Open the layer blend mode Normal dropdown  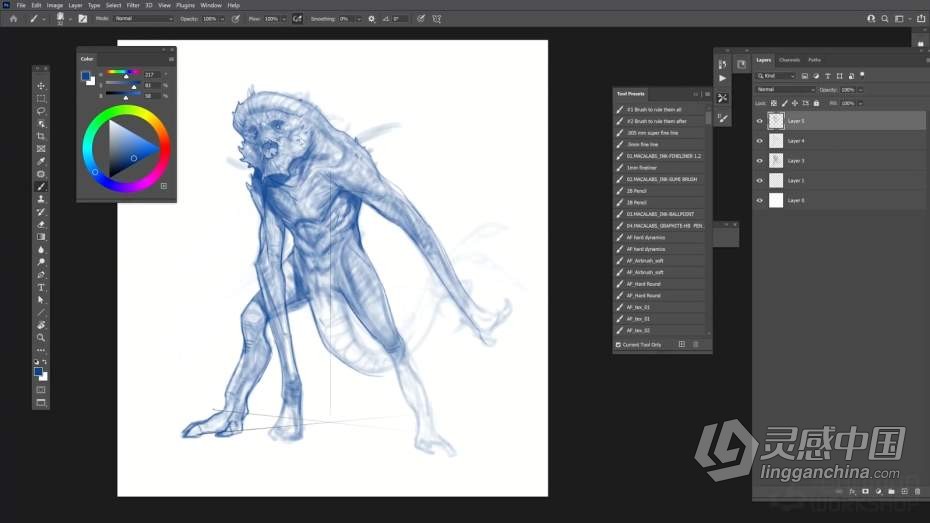(785, 90)
